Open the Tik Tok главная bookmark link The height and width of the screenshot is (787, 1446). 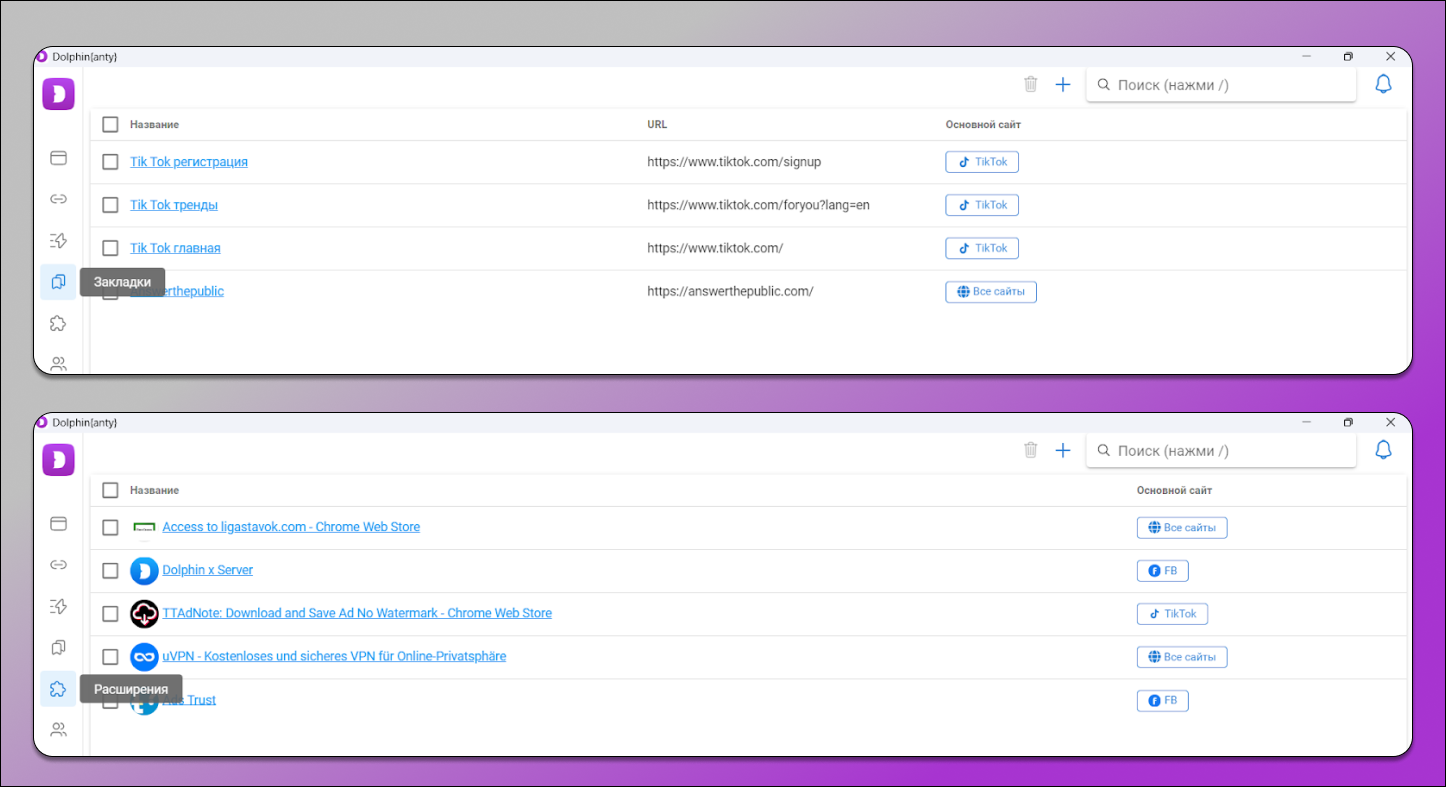(x=175, y=248)
